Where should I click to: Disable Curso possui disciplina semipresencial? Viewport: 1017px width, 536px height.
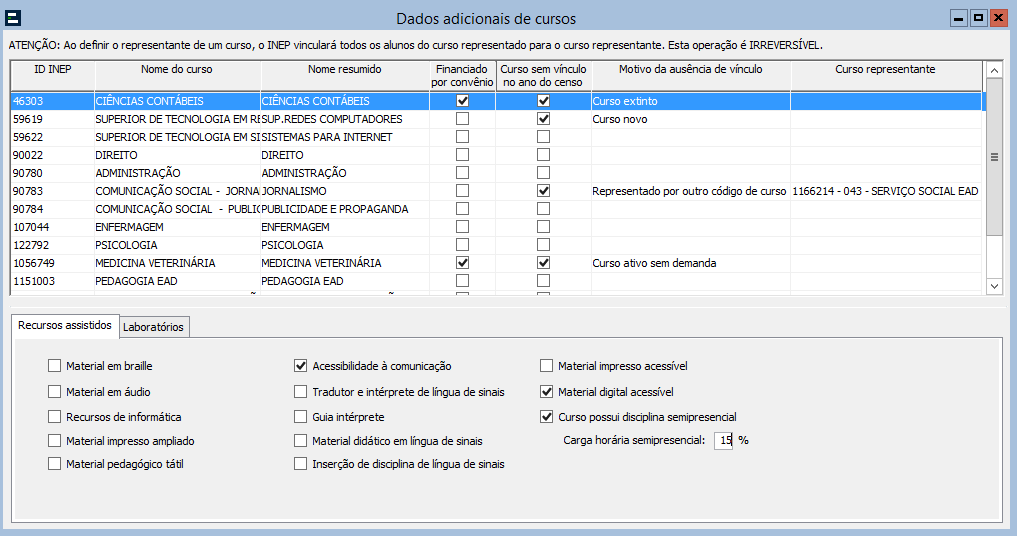547,417
